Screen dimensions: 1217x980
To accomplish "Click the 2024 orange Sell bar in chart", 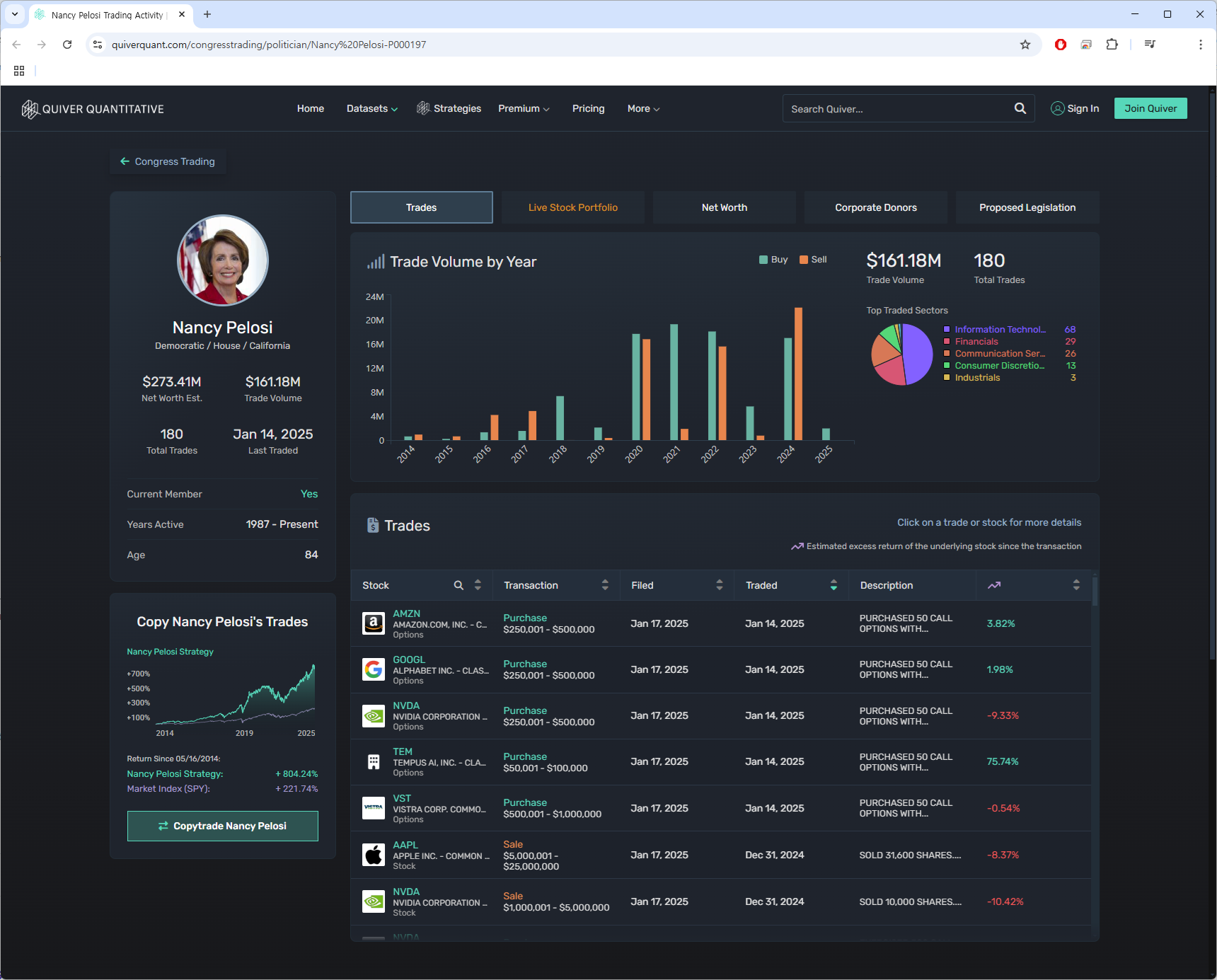I will [x=798, y=374].
